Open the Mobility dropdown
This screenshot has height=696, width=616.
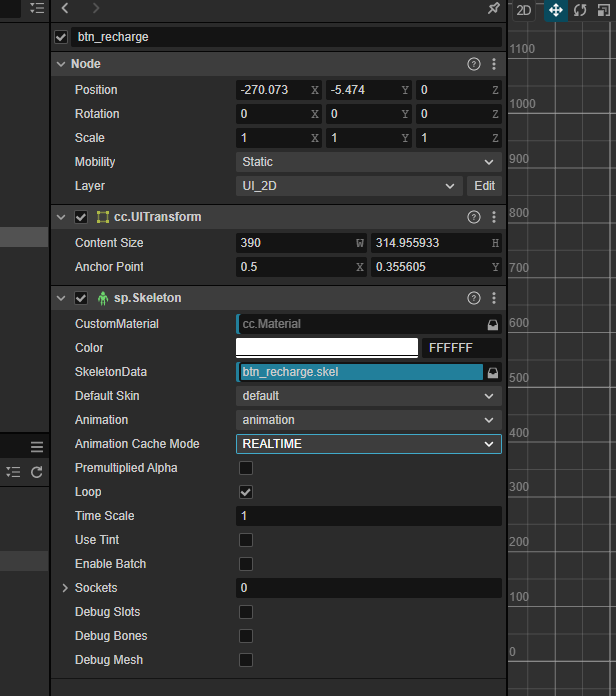369,162
